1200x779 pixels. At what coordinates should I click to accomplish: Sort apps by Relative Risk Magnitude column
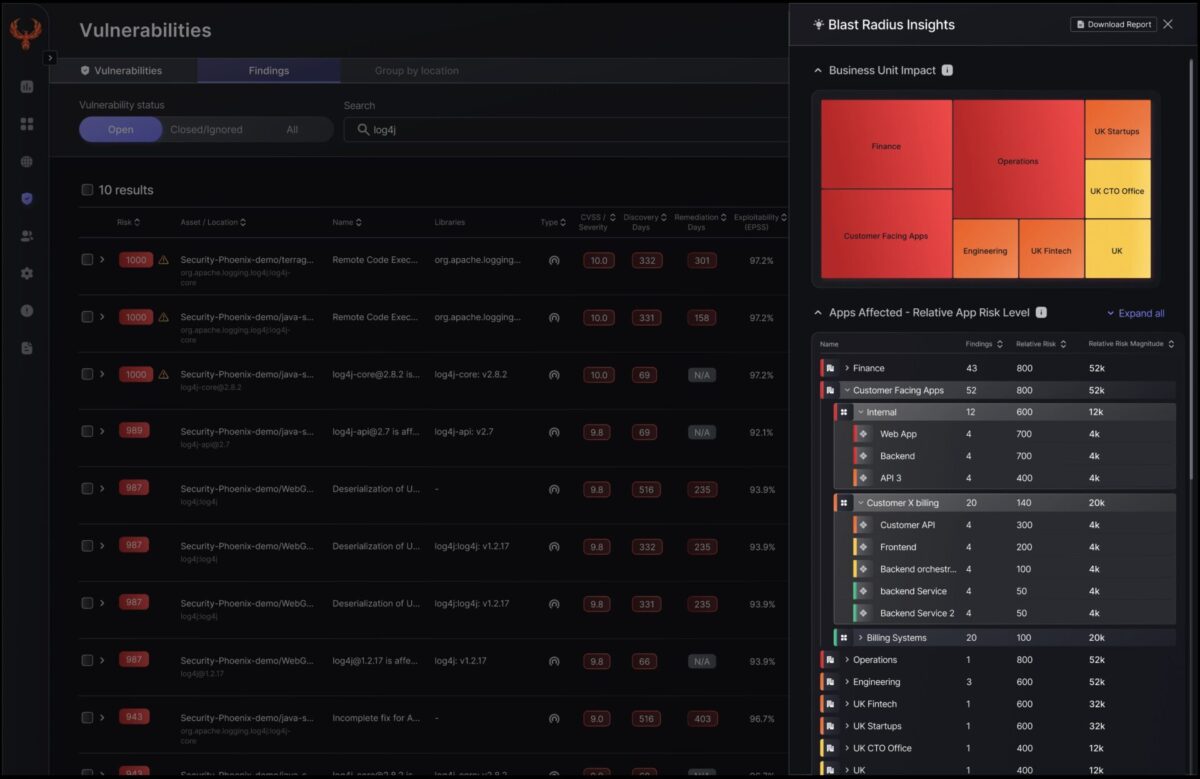[x=1131, y=344]
